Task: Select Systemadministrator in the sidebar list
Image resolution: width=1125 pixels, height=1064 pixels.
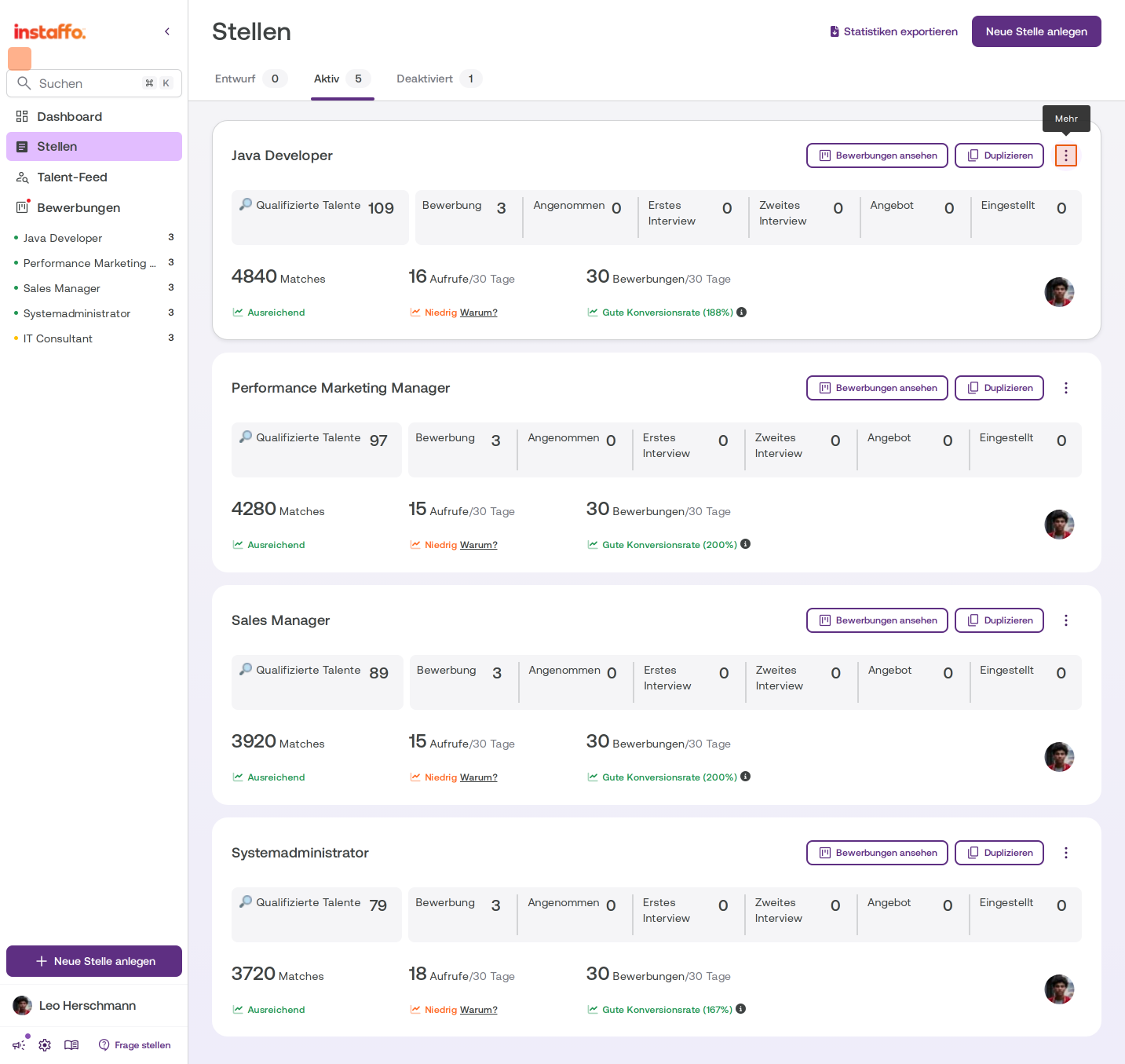Action: [94, 313]
